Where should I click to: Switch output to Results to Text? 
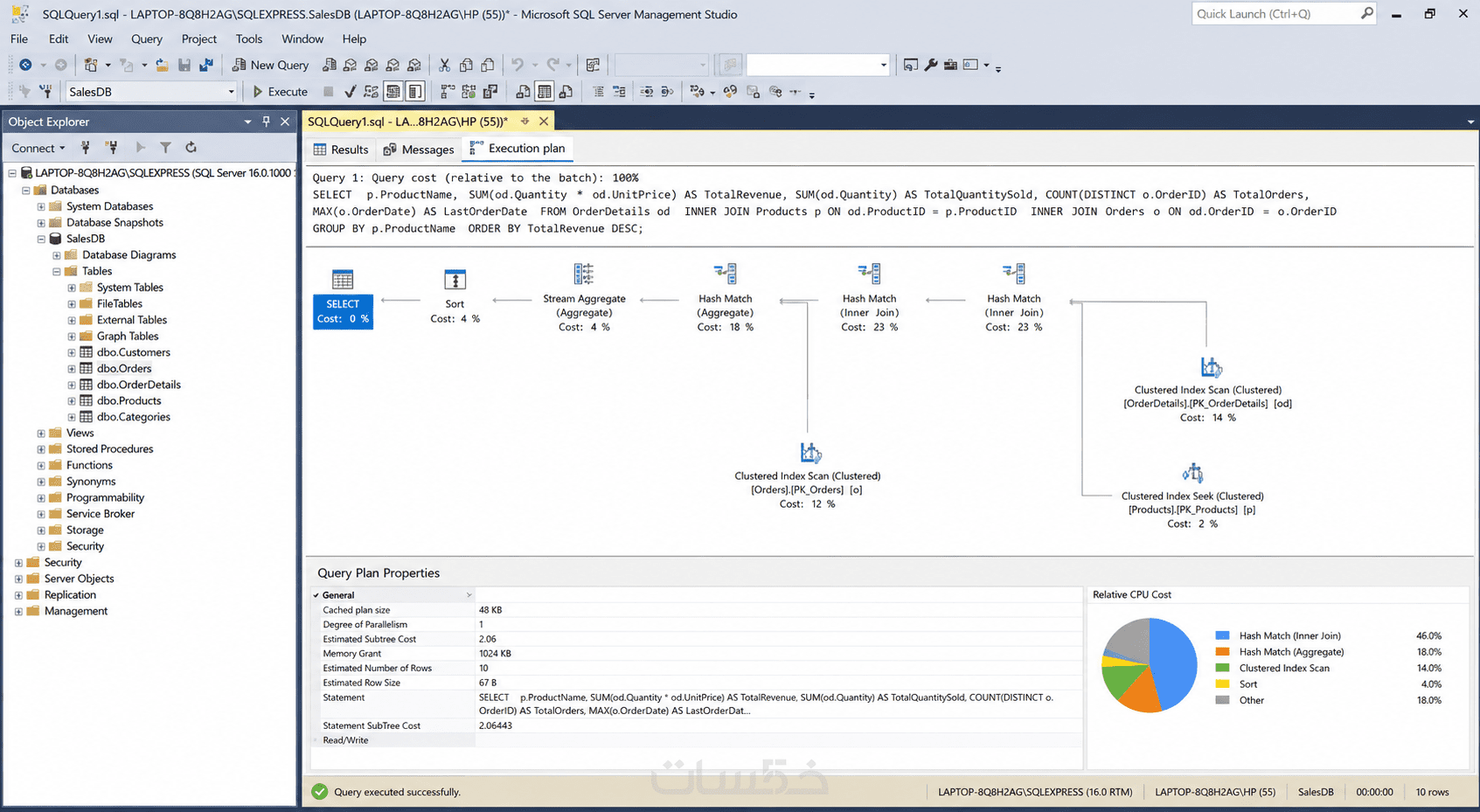[x=523, y=91]
